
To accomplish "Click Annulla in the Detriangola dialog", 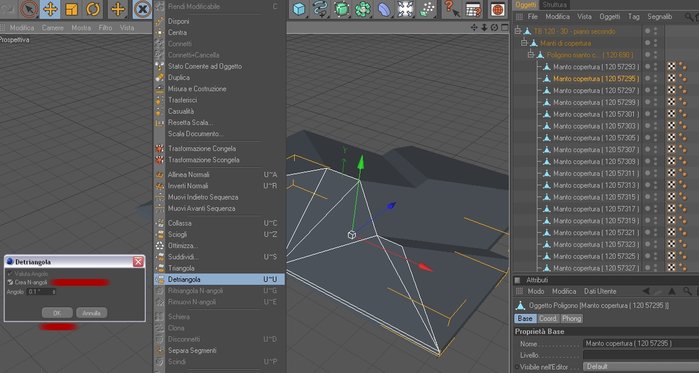I will point(91,313).
